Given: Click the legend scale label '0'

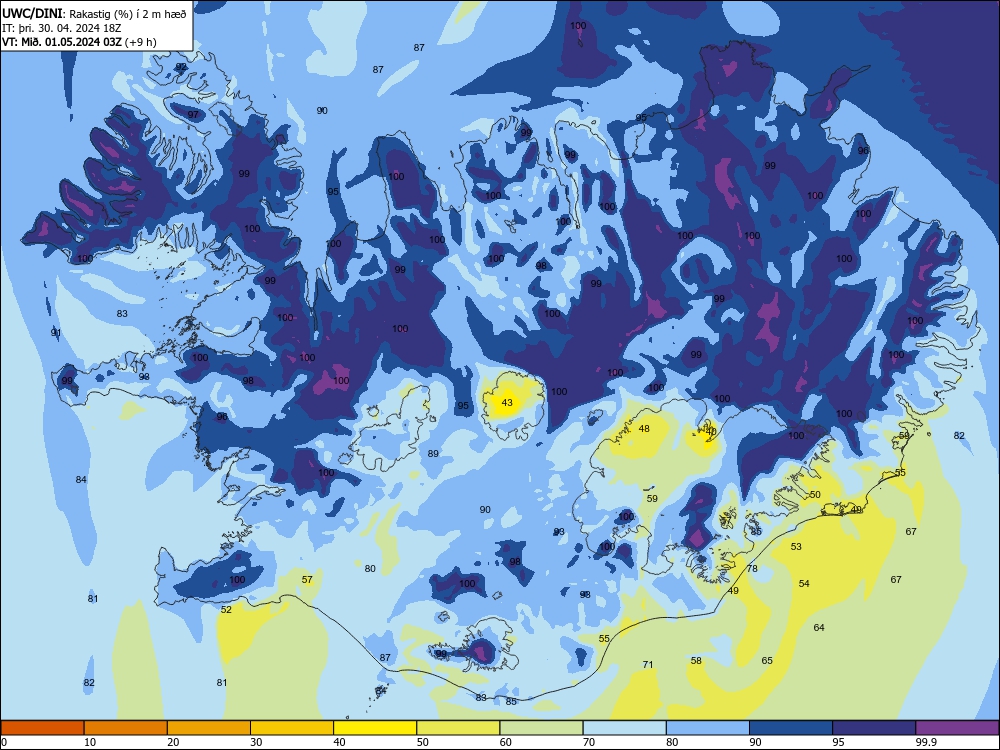Looking at the screenshot, I should [x=4, y=742].
